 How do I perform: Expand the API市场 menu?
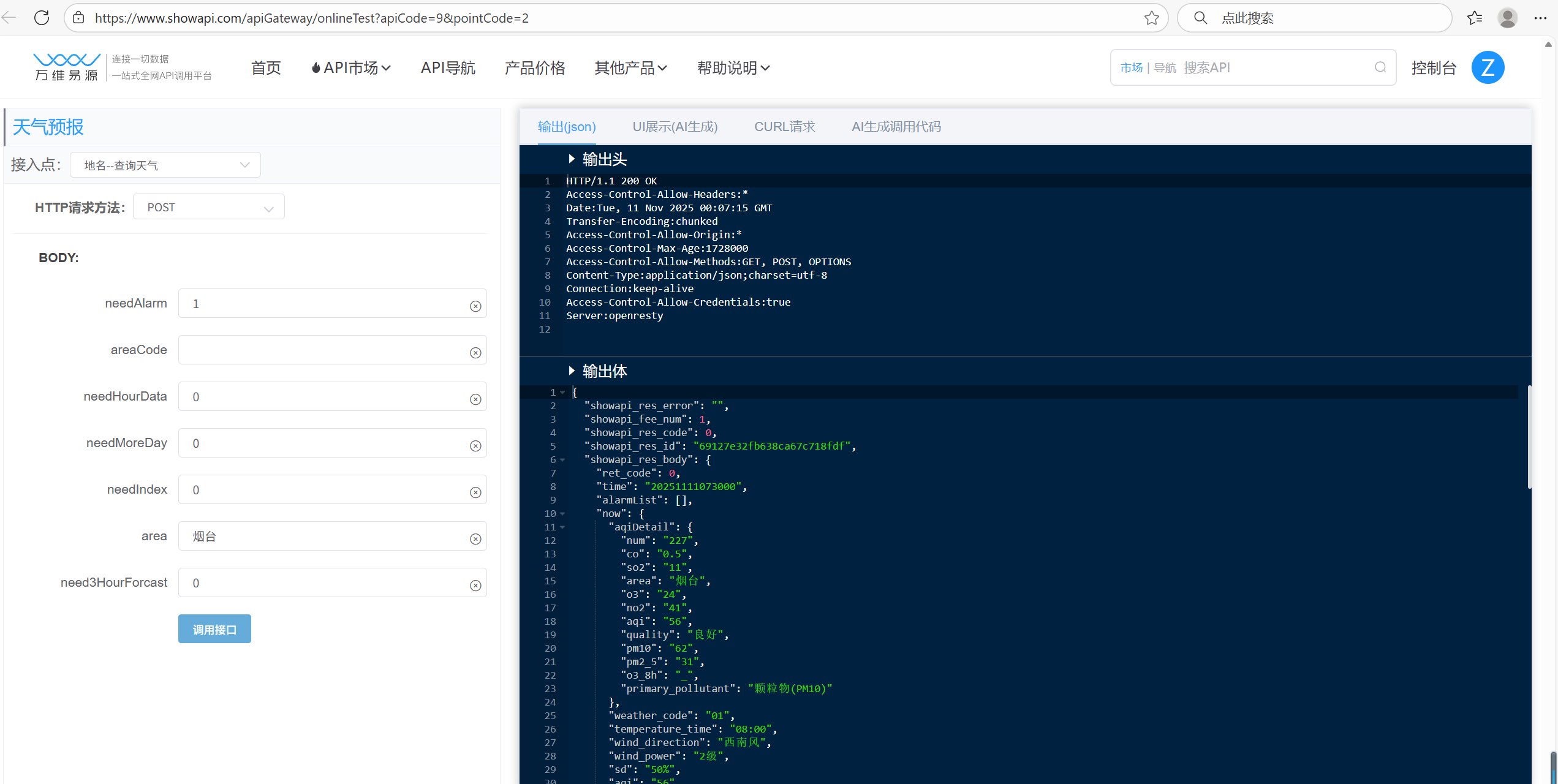coord(351,68)
